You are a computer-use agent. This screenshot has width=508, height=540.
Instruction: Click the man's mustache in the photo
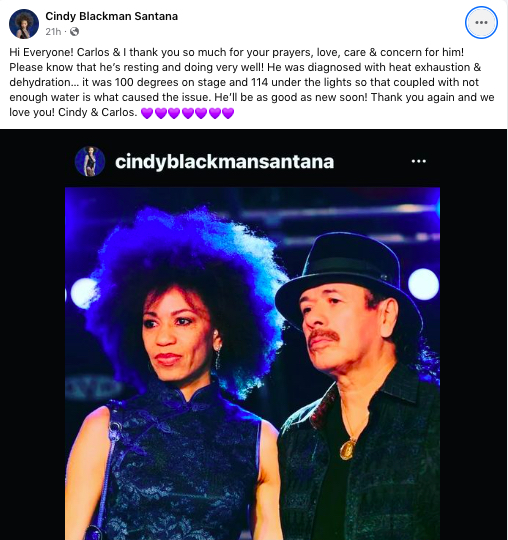(323, 335)
